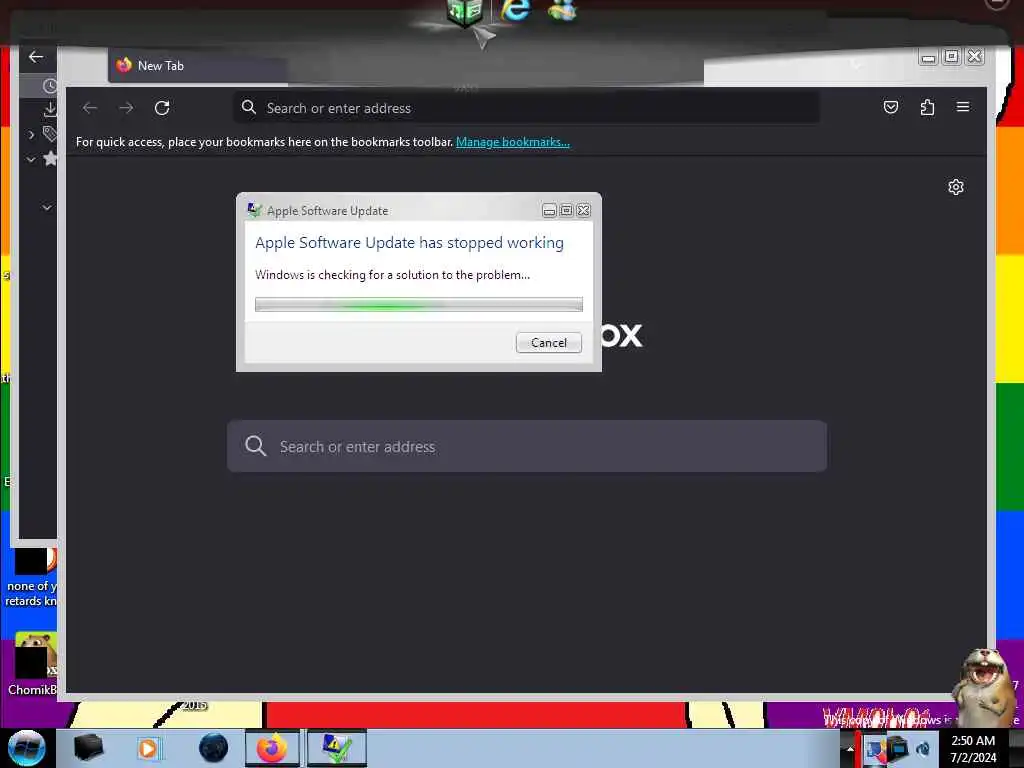Click the flag tray icon
The height and width of the screenshot is (768, 1024).
coord(875,749)
